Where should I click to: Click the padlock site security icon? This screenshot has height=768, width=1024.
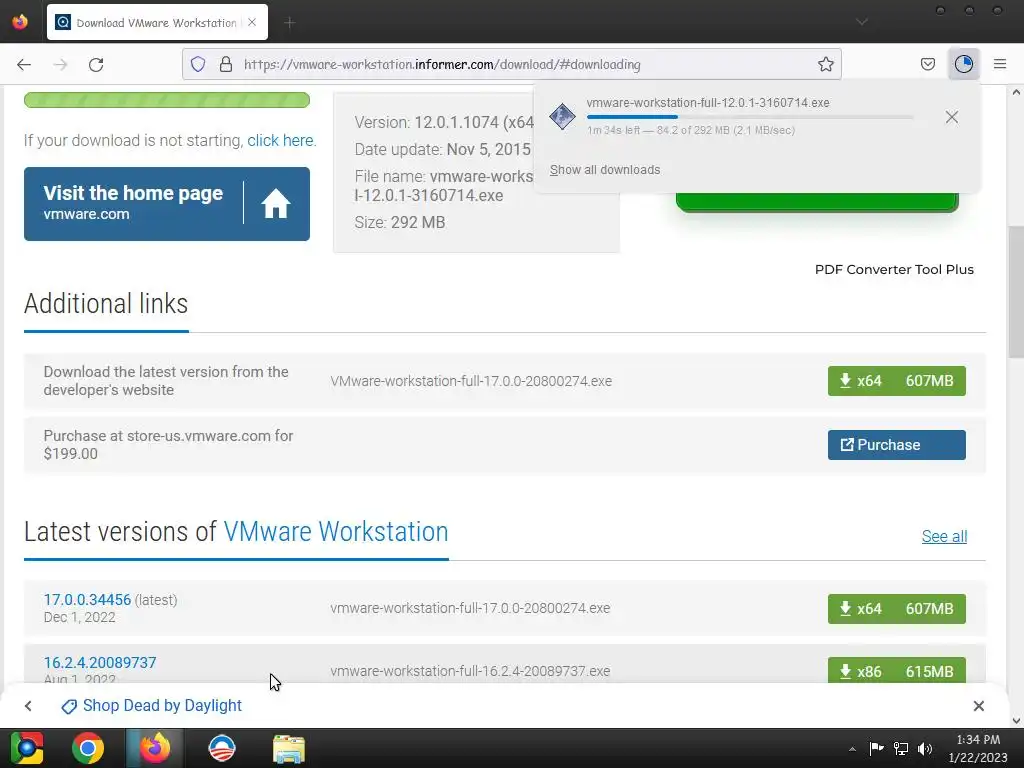(226, 64)
